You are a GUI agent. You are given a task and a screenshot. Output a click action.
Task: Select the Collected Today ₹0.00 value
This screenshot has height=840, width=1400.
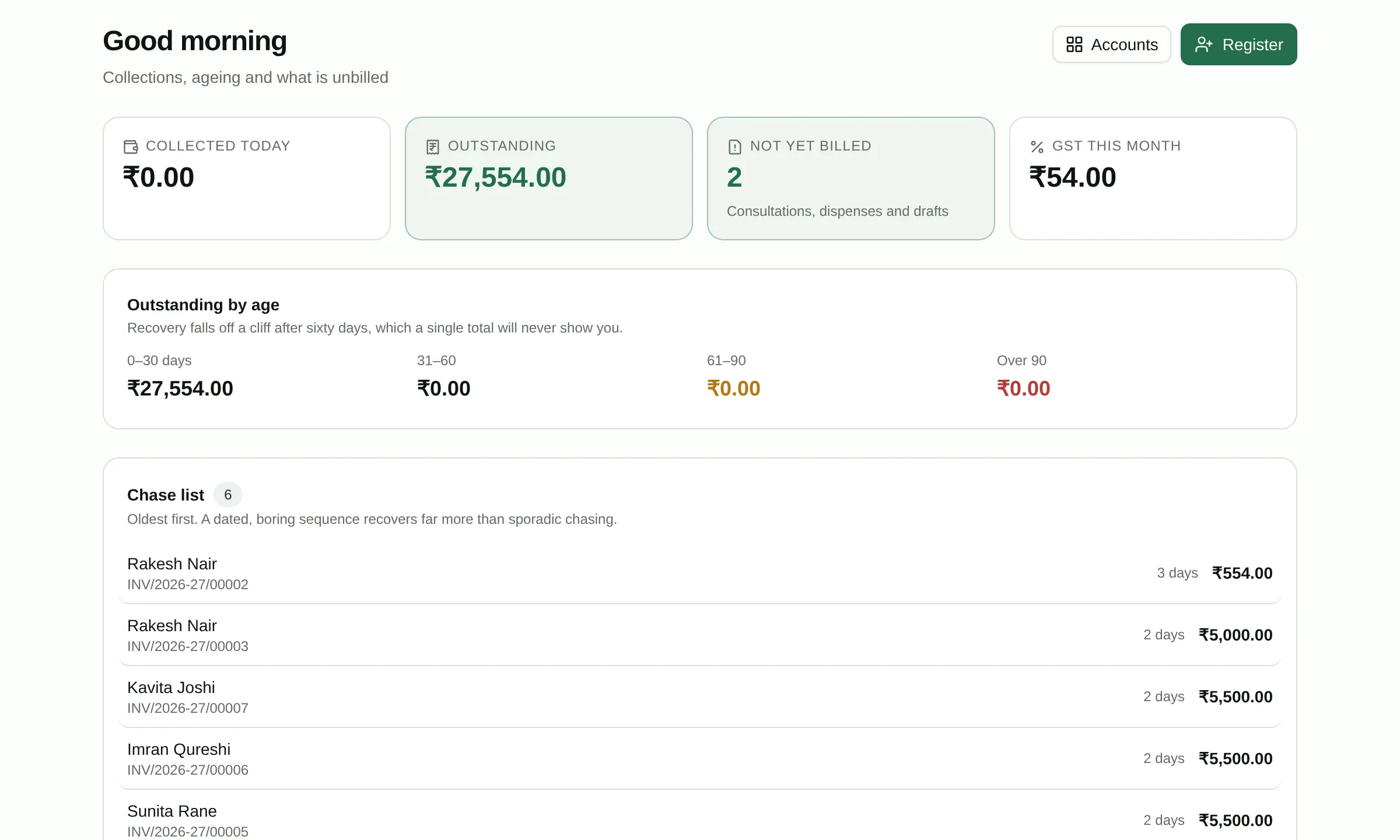coord(158,177)
